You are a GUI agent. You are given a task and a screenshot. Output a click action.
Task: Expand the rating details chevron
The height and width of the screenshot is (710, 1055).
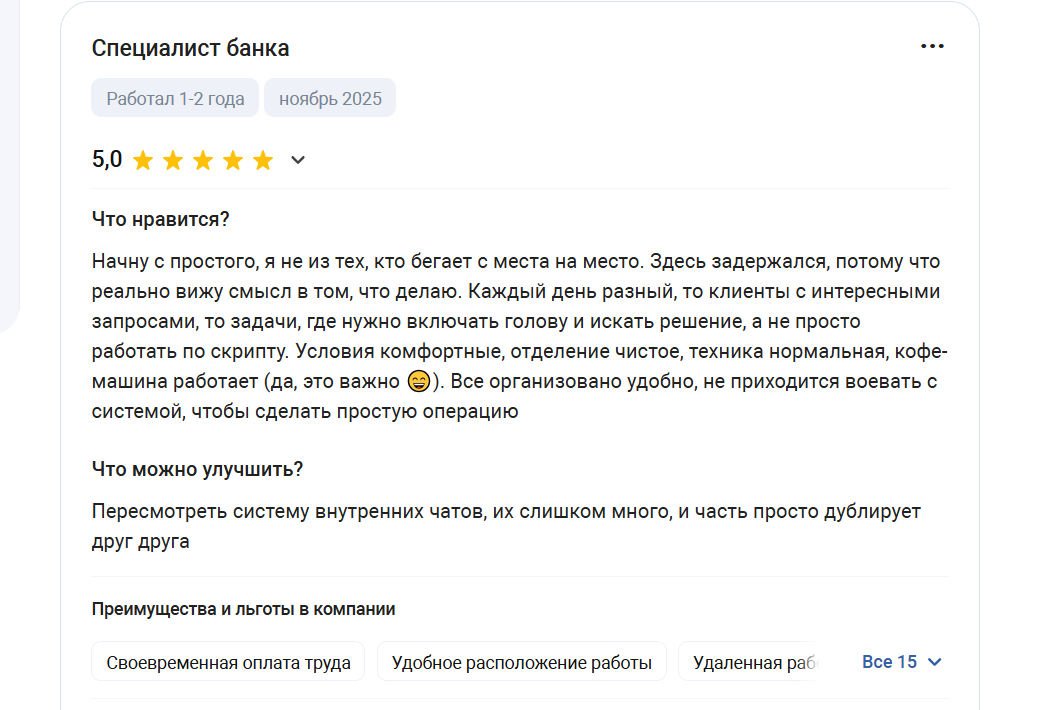click(297, 160)
